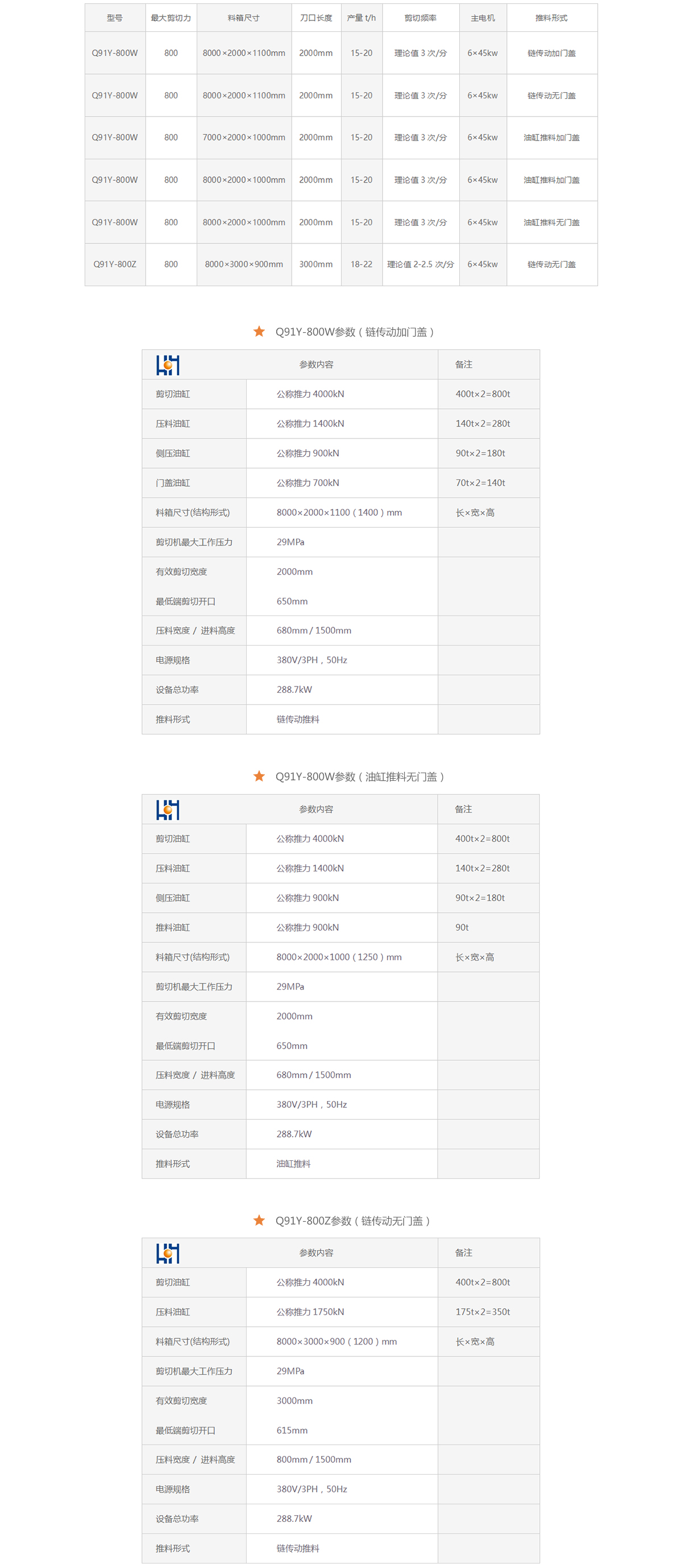Image resolution: width=682 pixels, height=1568 pixels.
Task: Click the star icon beside 油缸推料无门盖 heading
Action: point(259,776)
